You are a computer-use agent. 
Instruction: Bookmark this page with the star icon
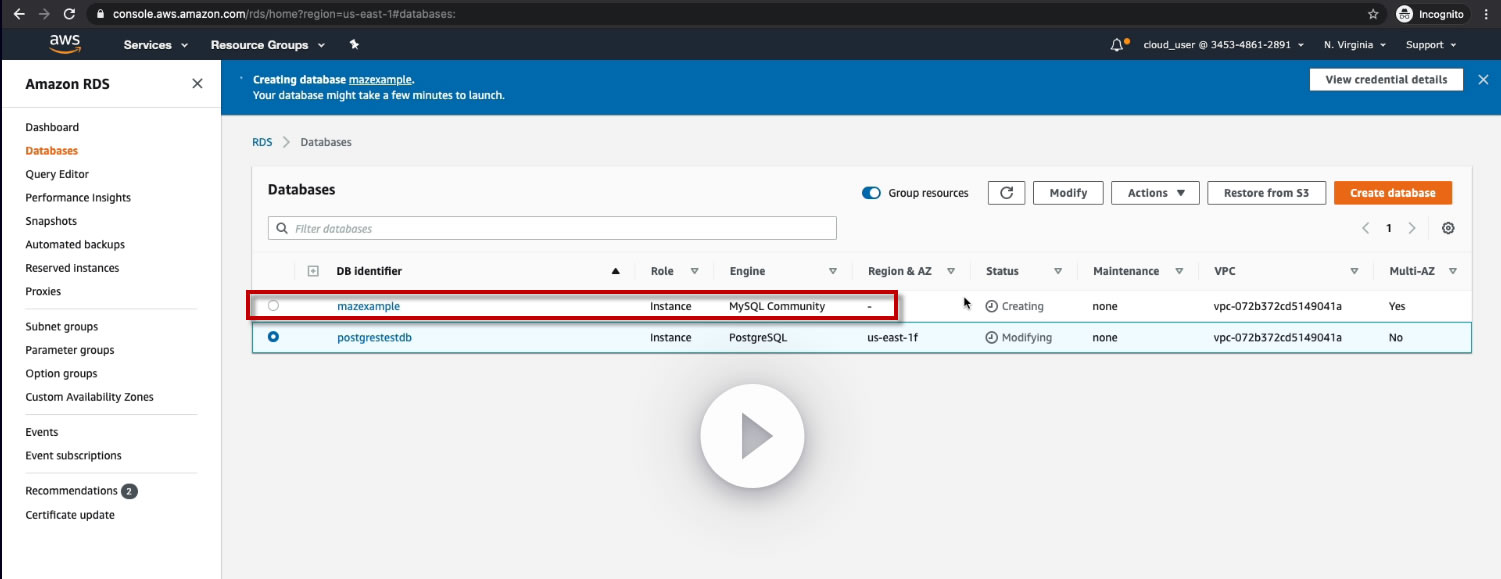coord(1373,14)
